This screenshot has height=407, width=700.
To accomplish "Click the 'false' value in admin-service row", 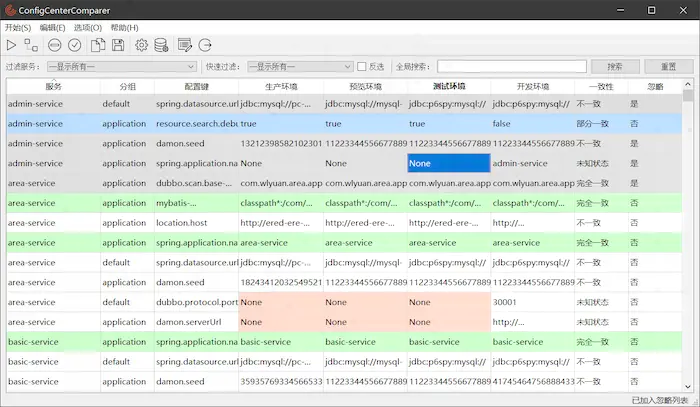I will point(533,124).
